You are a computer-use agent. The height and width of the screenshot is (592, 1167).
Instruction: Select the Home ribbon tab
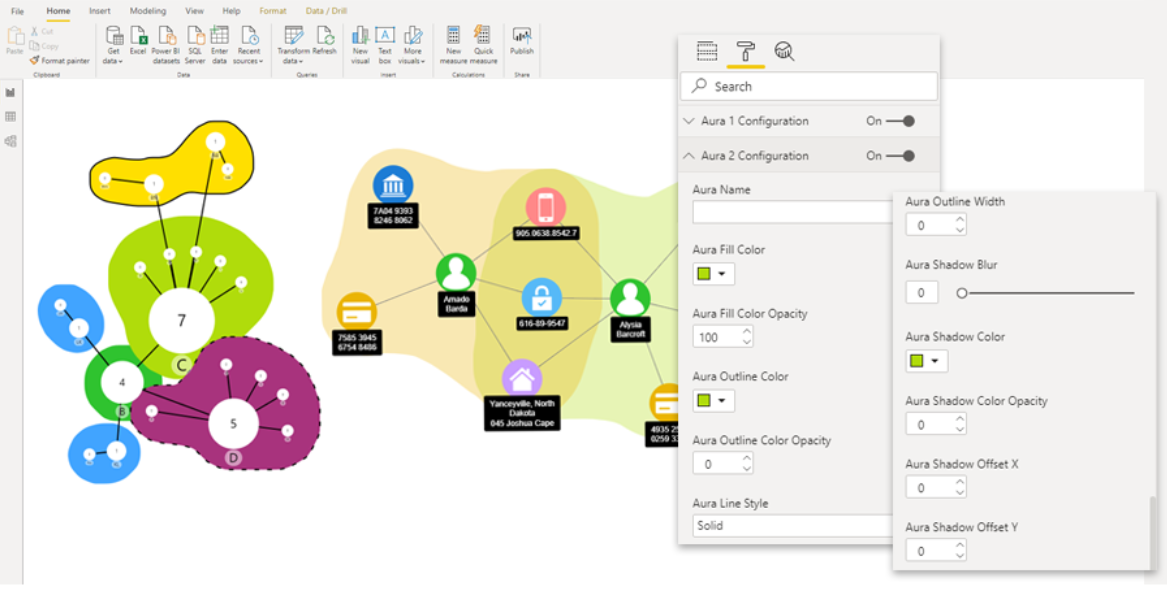pyautogui.click(x=58, y=11)
